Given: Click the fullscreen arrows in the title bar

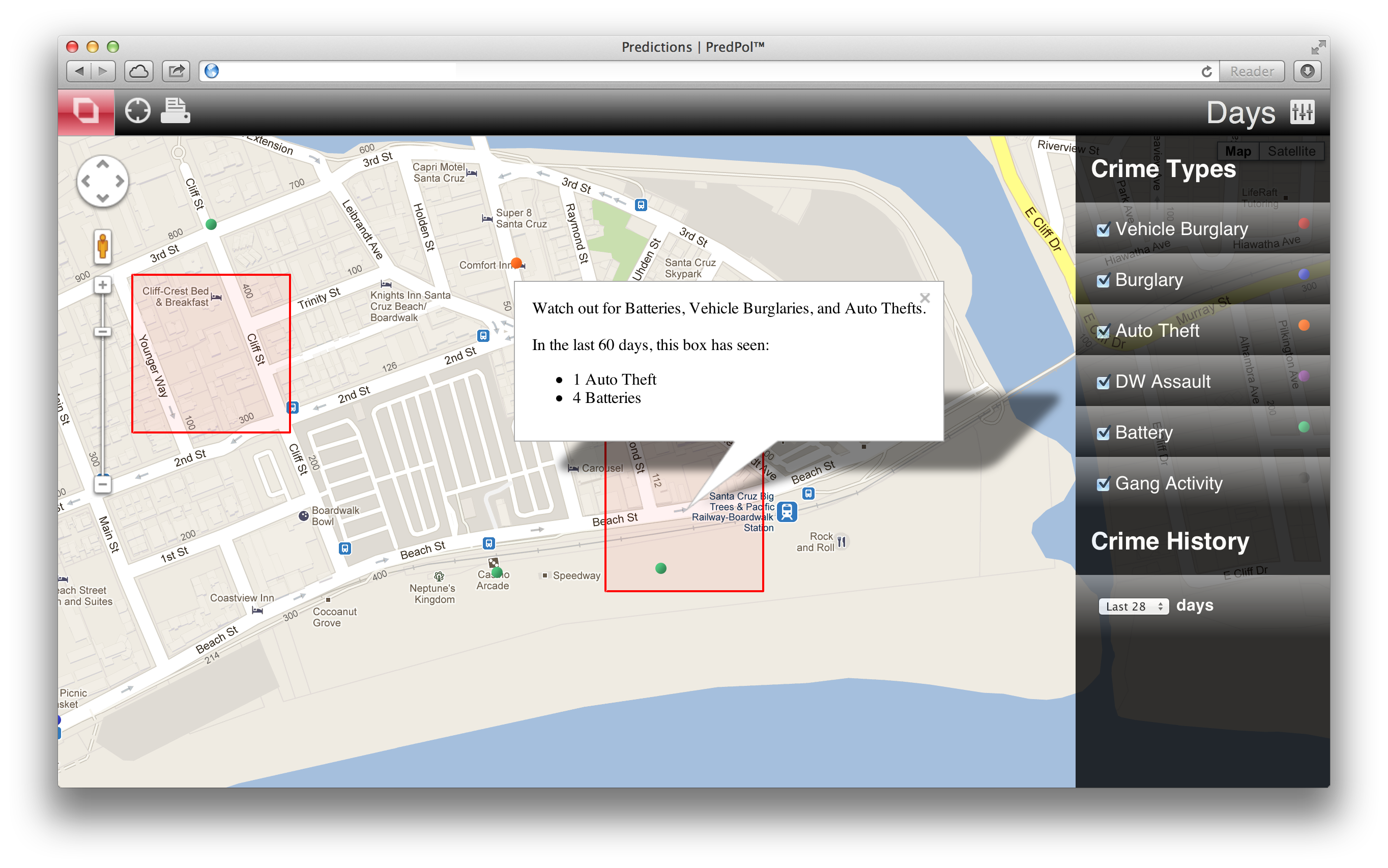Looking at the screenshot, I should click(x=1318, y=47).
